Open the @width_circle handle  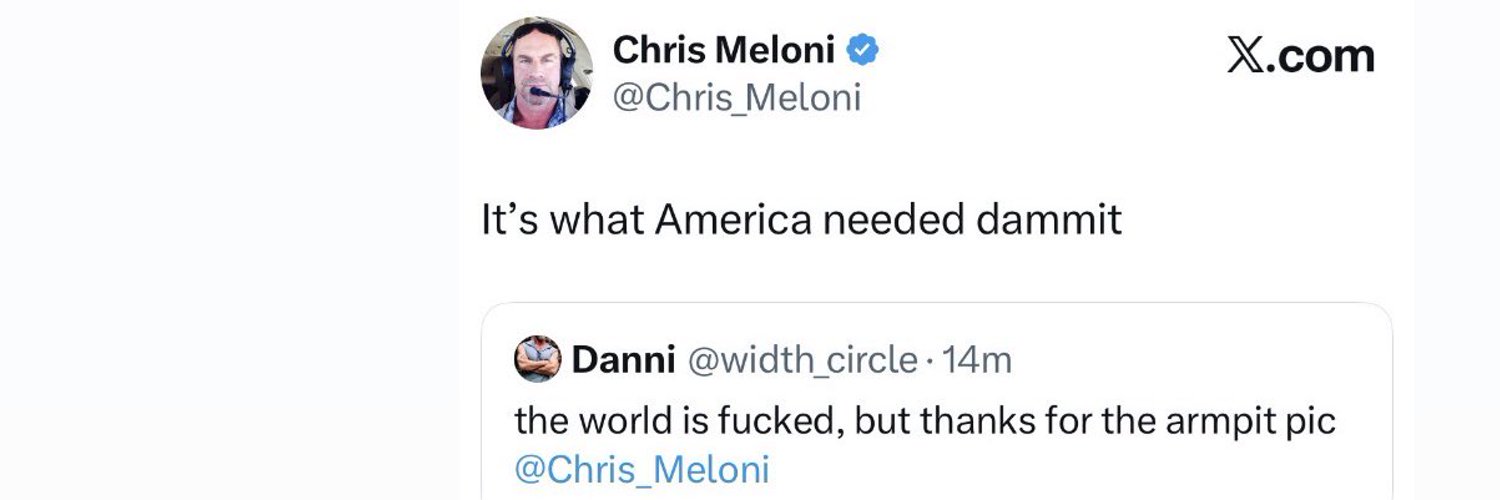(x=800, y=360)
